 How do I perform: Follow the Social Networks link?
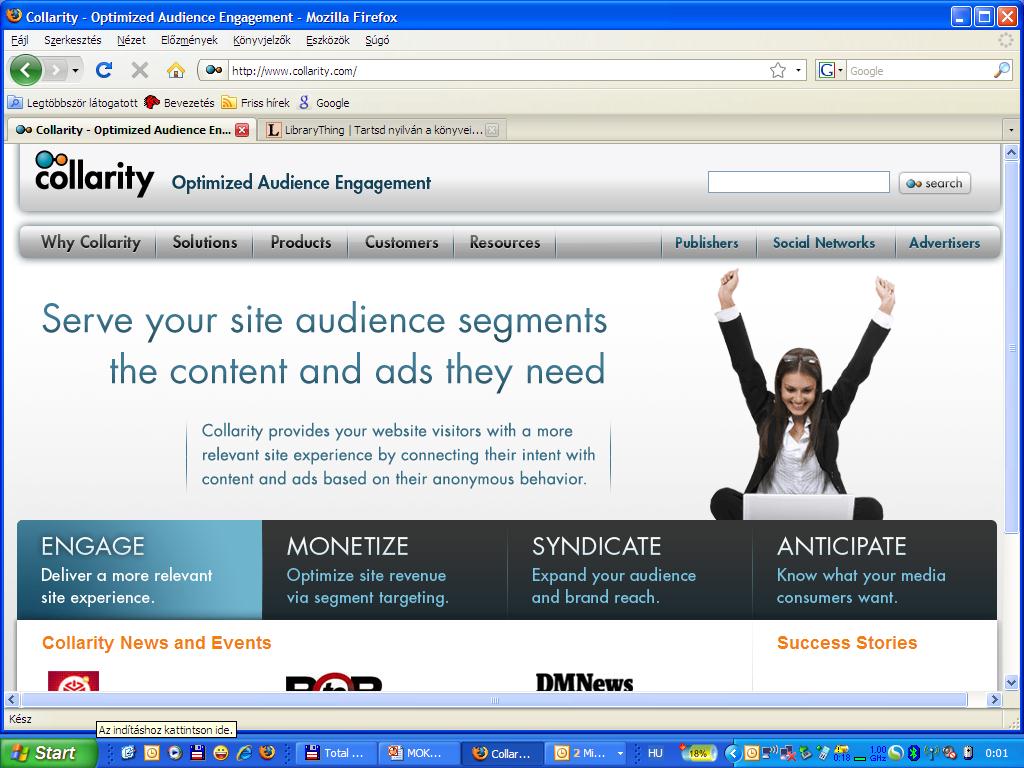click(824, 243)
